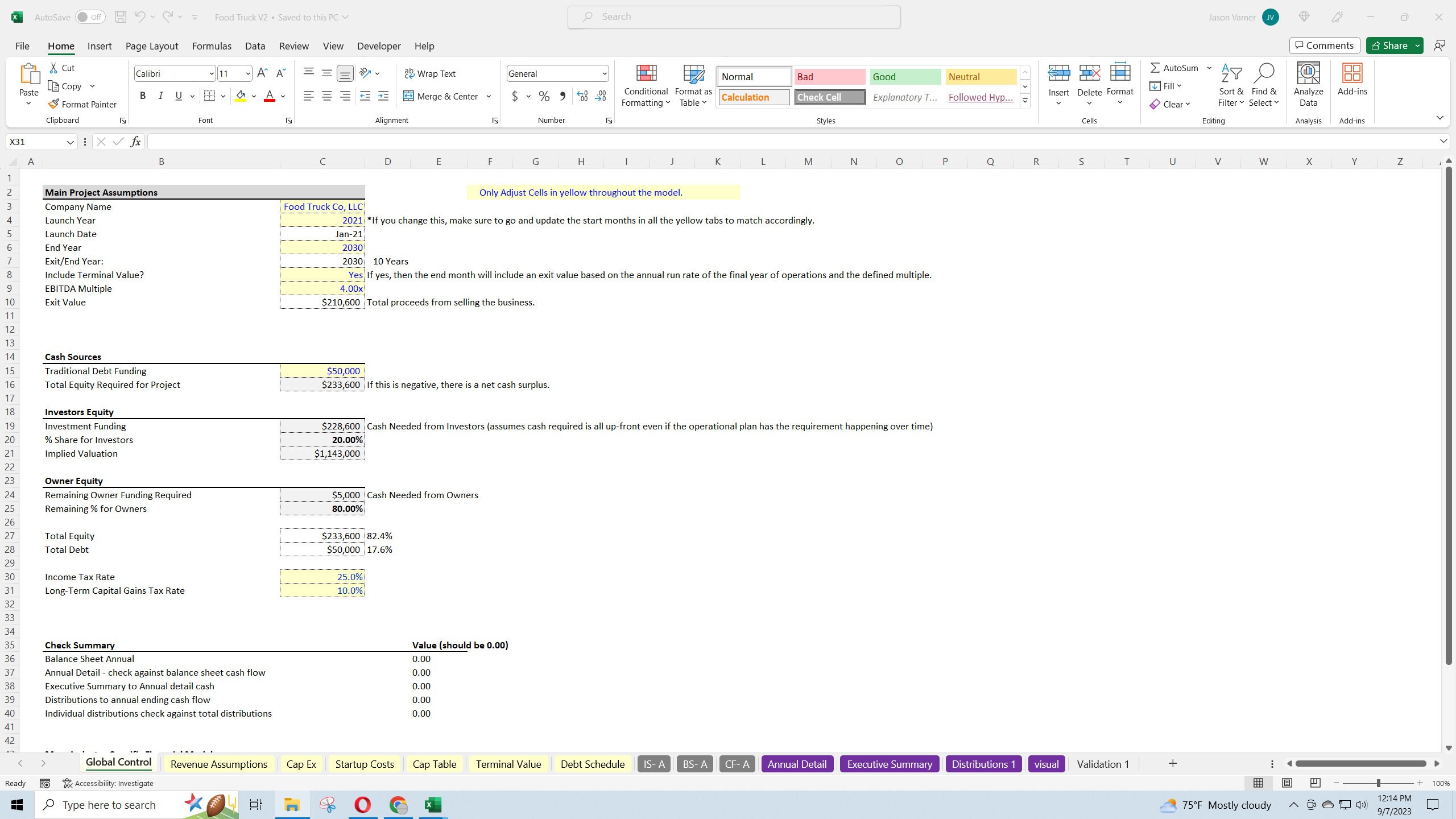Open Format as Table
Screen dimensions: 1456x819
693,85
